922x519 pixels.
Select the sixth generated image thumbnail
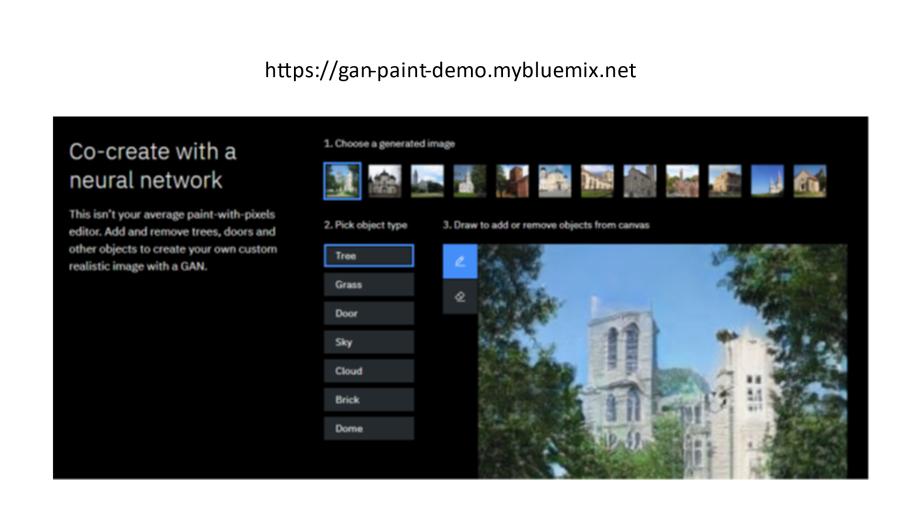555,181
